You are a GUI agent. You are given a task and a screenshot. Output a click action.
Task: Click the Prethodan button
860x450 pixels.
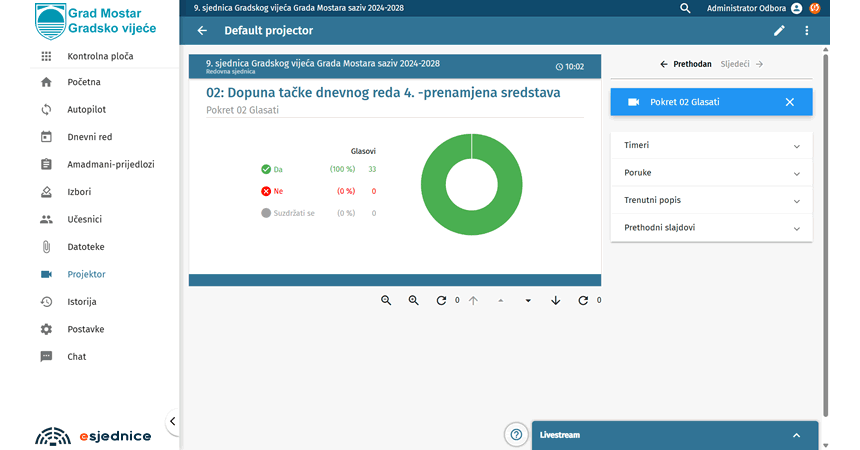[x=686, y=64]
